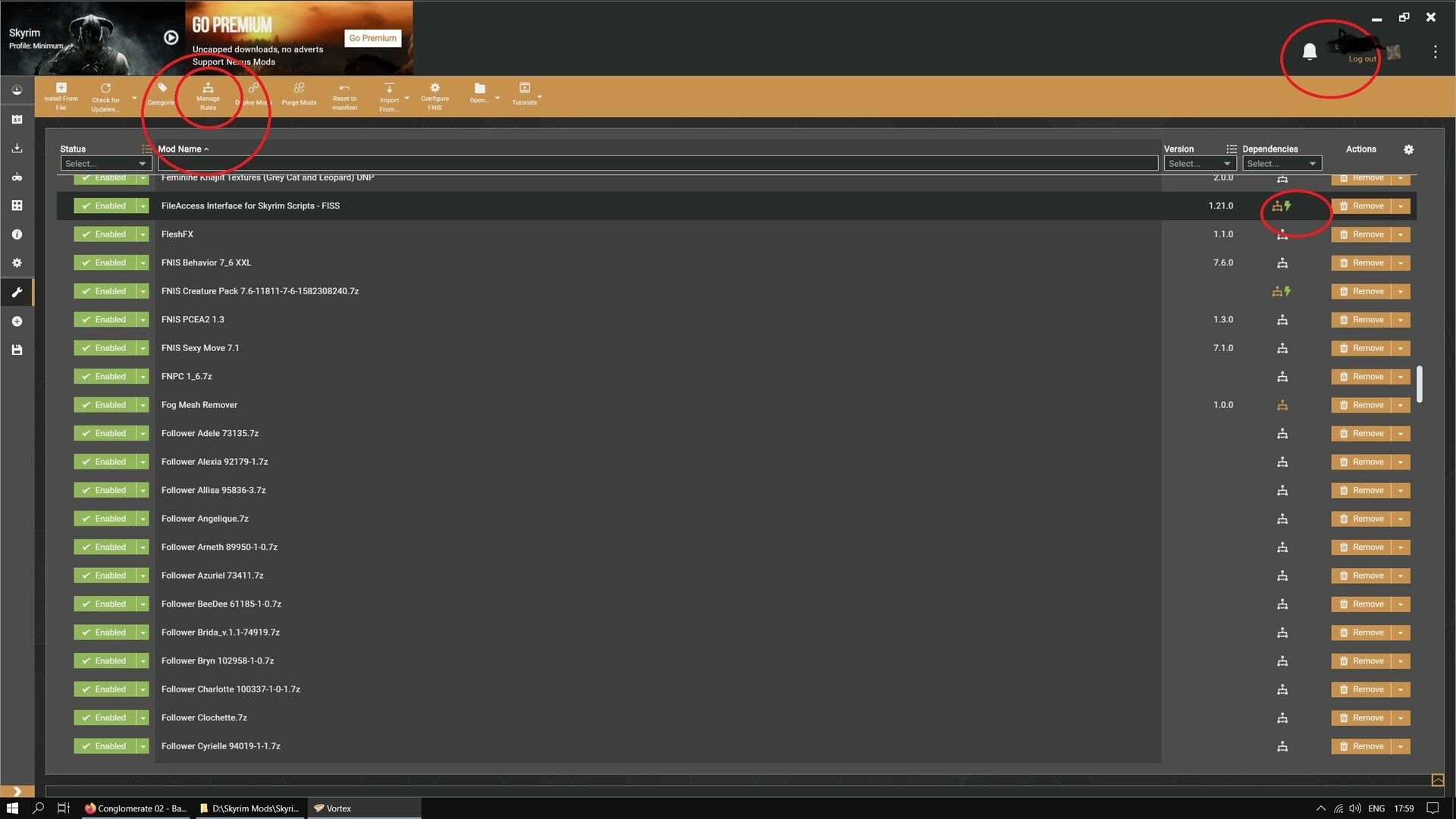Sort by Status column header

coord(73,149)
